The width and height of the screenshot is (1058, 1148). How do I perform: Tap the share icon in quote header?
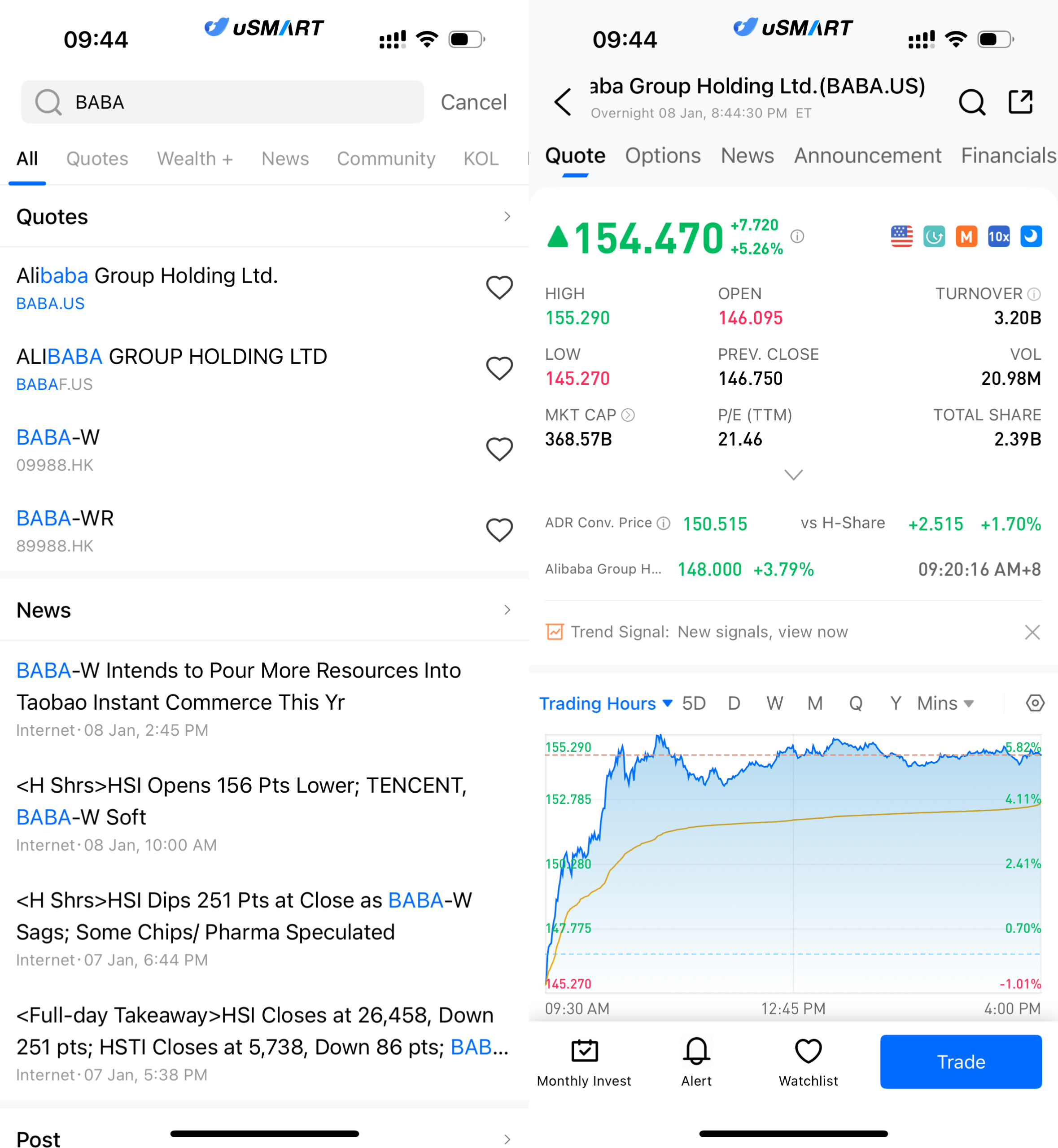pyautogui.click(x=1020, y=102)
